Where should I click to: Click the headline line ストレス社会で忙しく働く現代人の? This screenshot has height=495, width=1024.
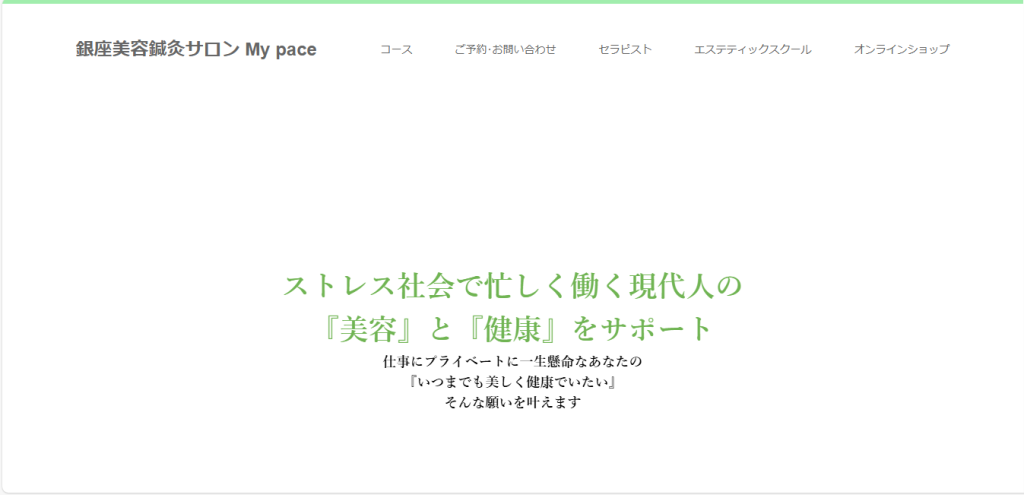(x=512, y=286)
